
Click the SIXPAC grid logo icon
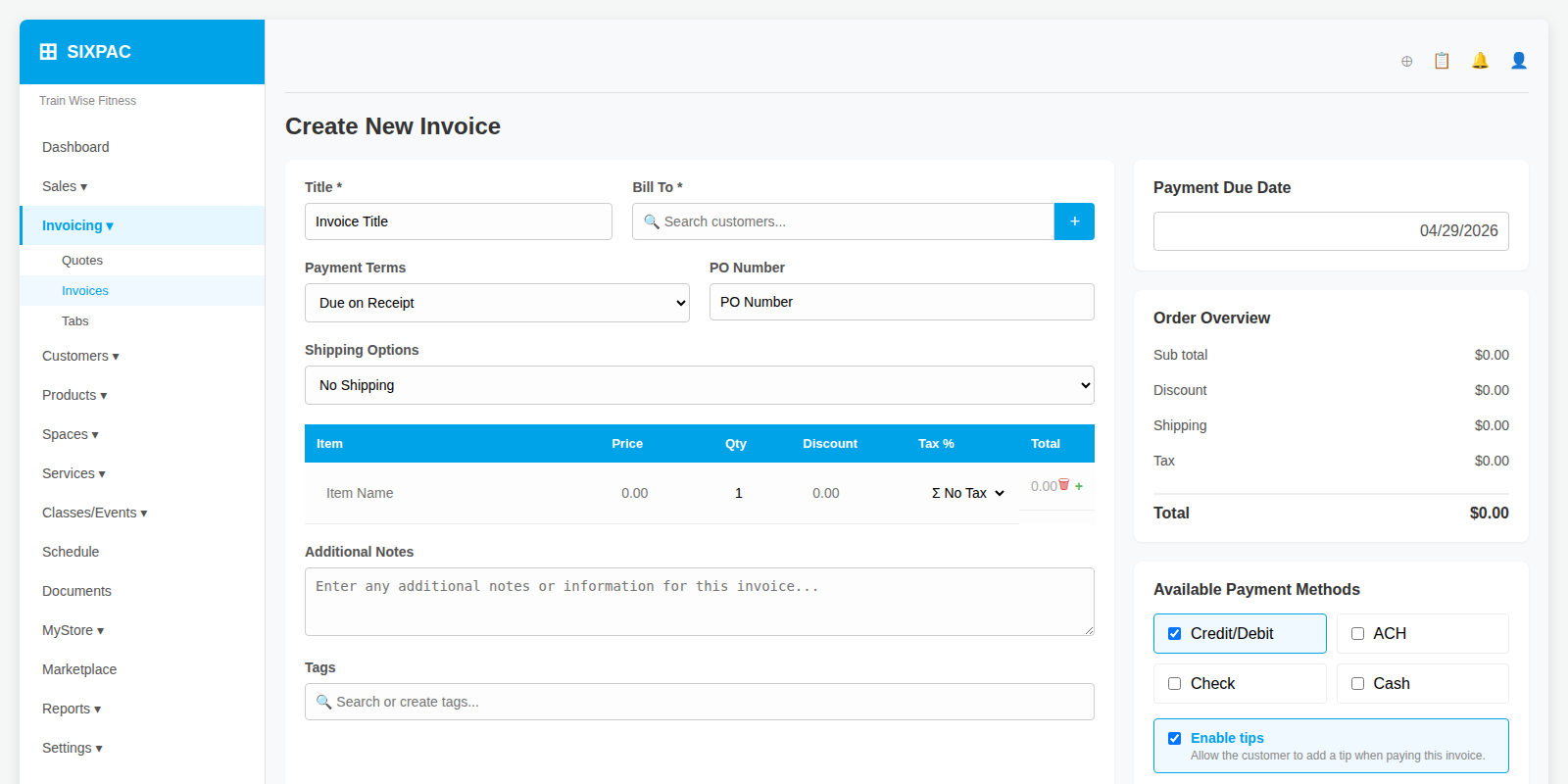[x=48, y=52]
